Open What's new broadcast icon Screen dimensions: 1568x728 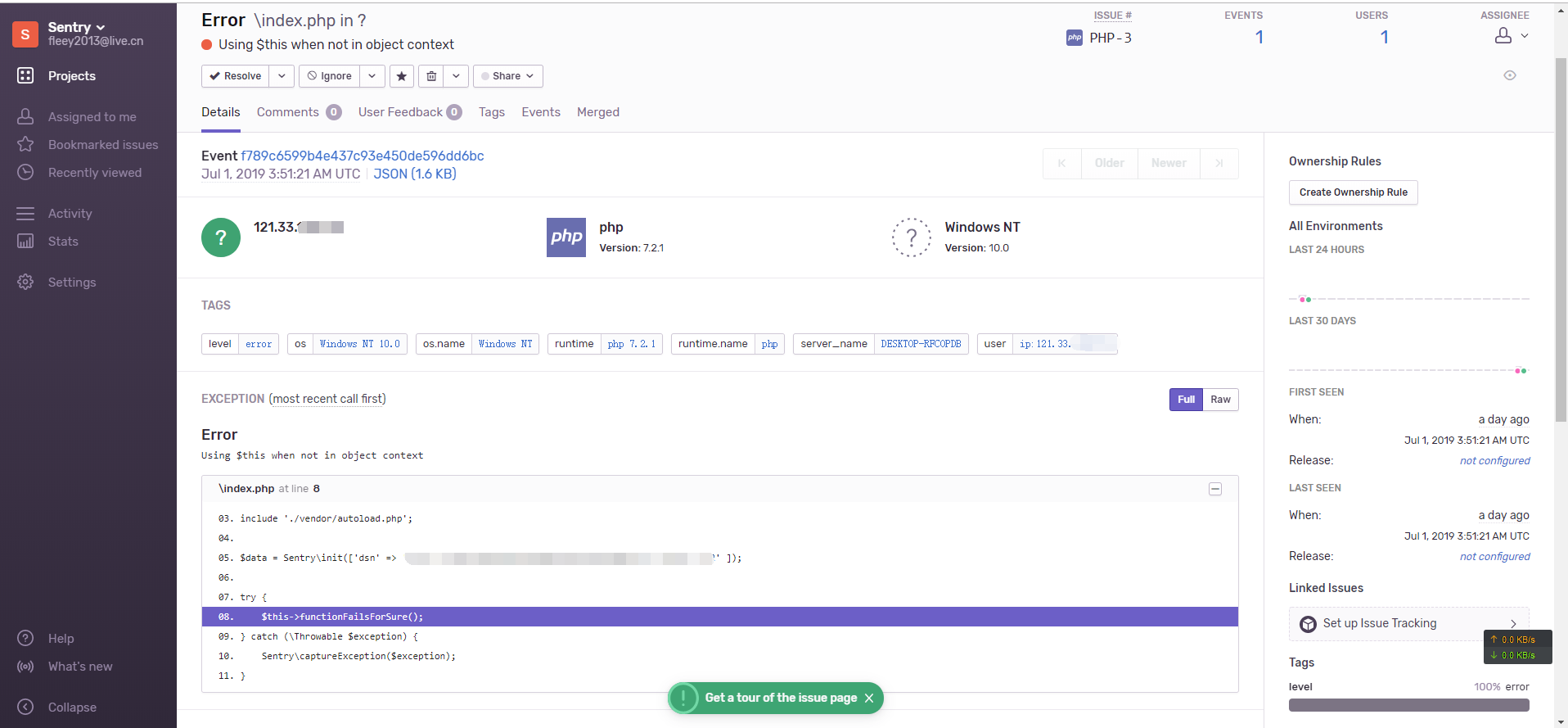click(26, 667)
